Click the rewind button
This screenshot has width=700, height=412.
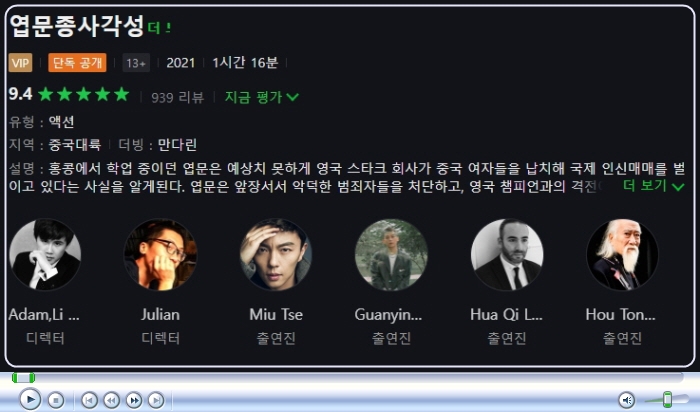tap(112, 400)
